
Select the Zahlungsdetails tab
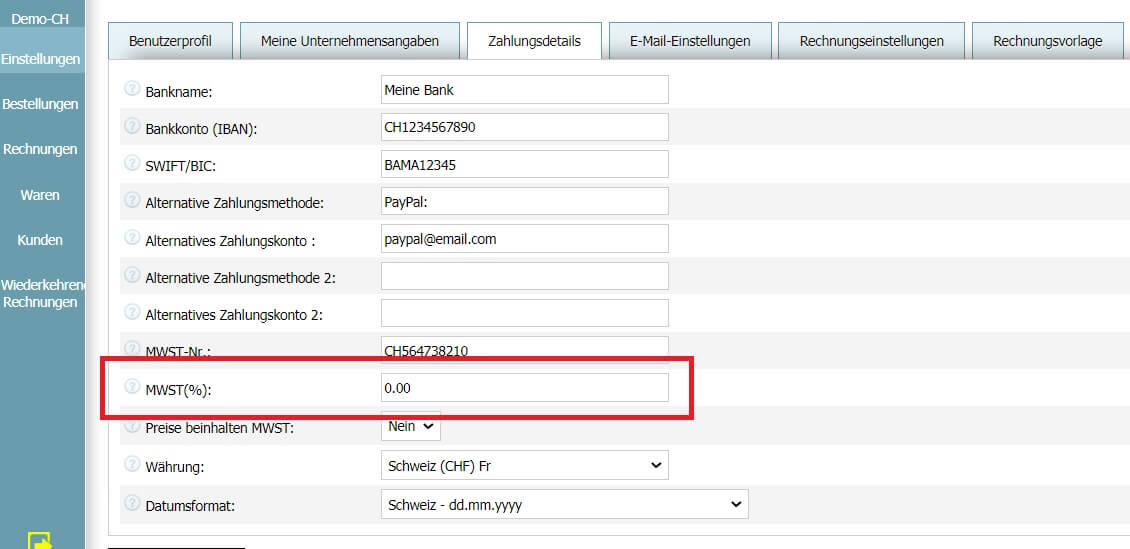[535, 41]
